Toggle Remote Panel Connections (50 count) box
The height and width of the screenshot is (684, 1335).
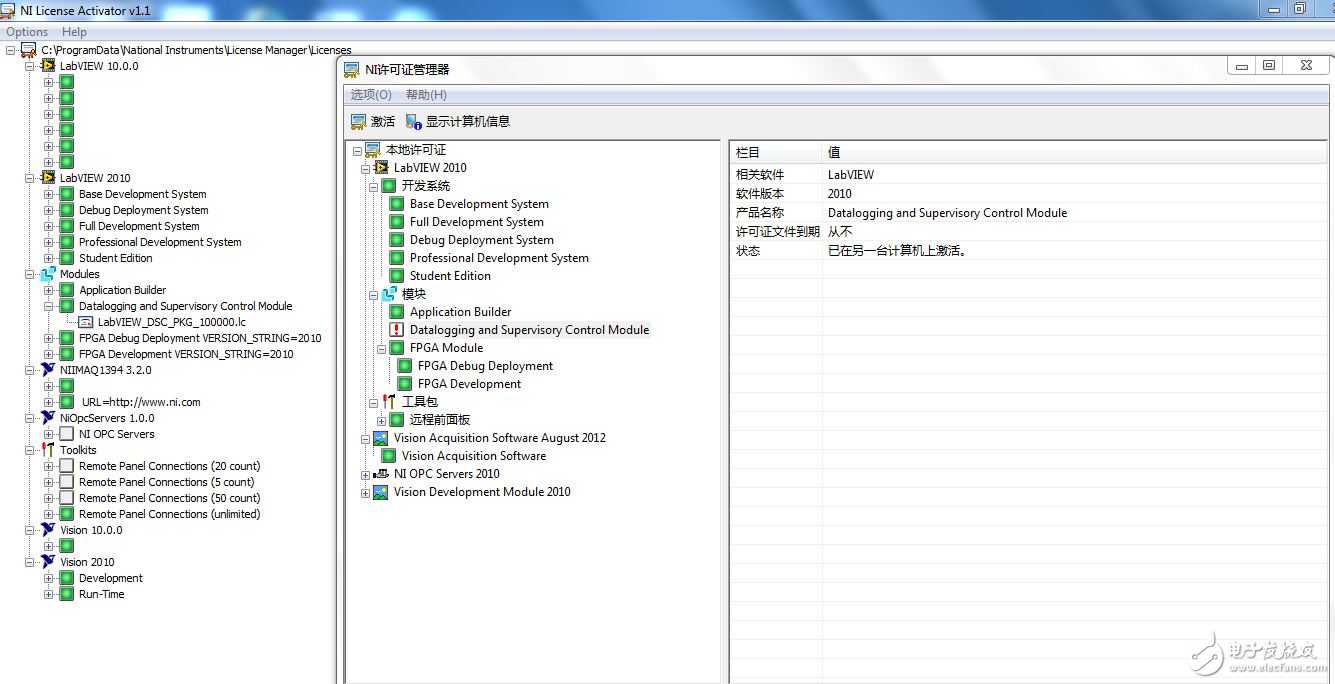pos(67,498)
